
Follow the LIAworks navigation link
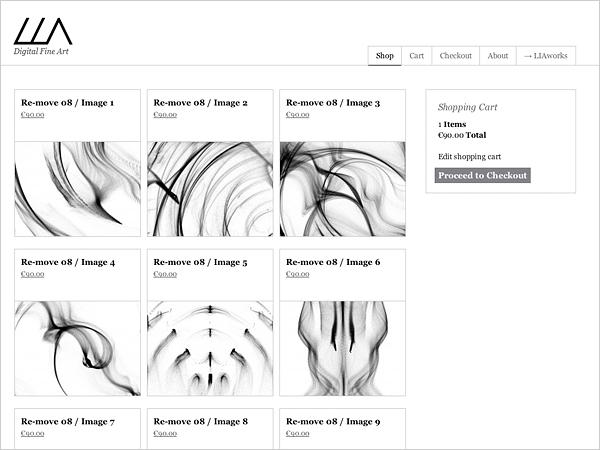pyautogui.click(x=545, y=56)
